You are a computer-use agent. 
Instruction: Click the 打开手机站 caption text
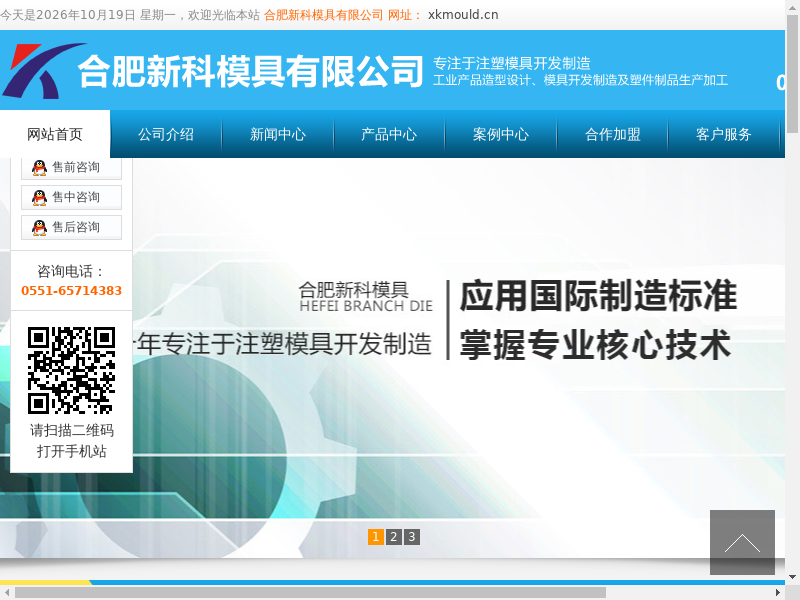[72, 452]
